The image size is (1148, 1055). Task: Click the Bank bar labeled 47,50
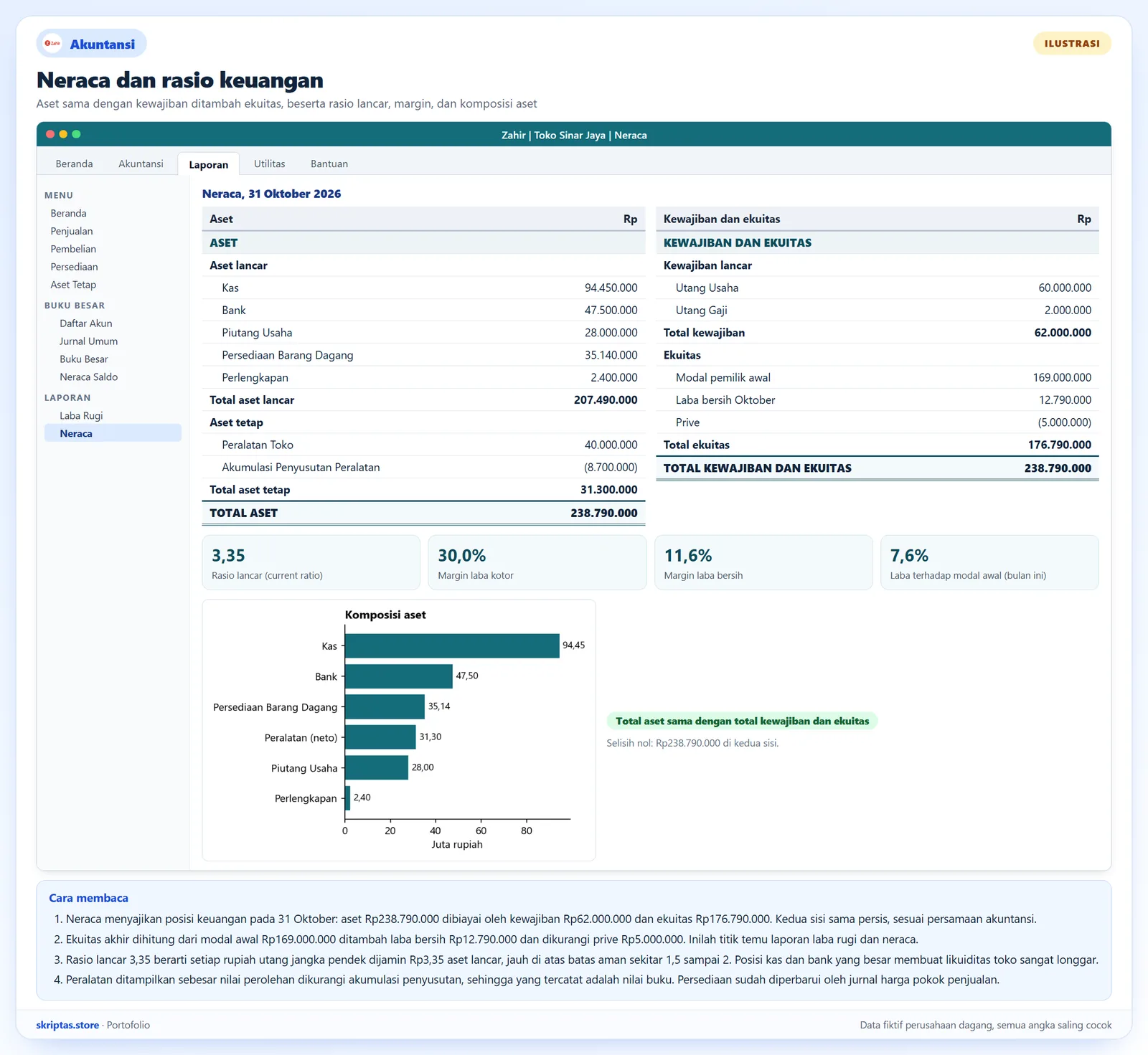coord(399,676)
